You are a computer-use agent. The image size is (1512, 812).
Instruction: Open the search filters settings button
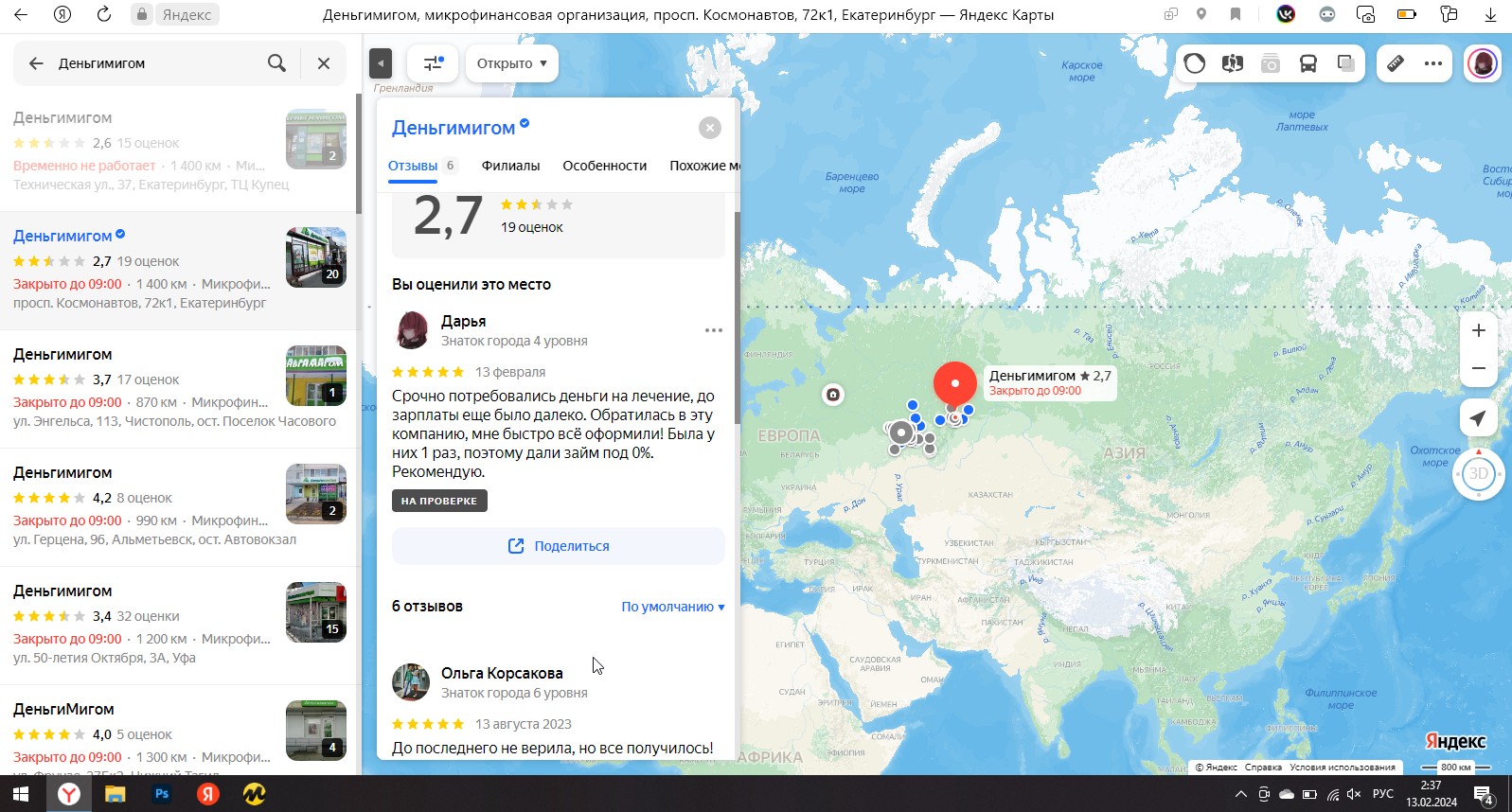click(433, 63)
